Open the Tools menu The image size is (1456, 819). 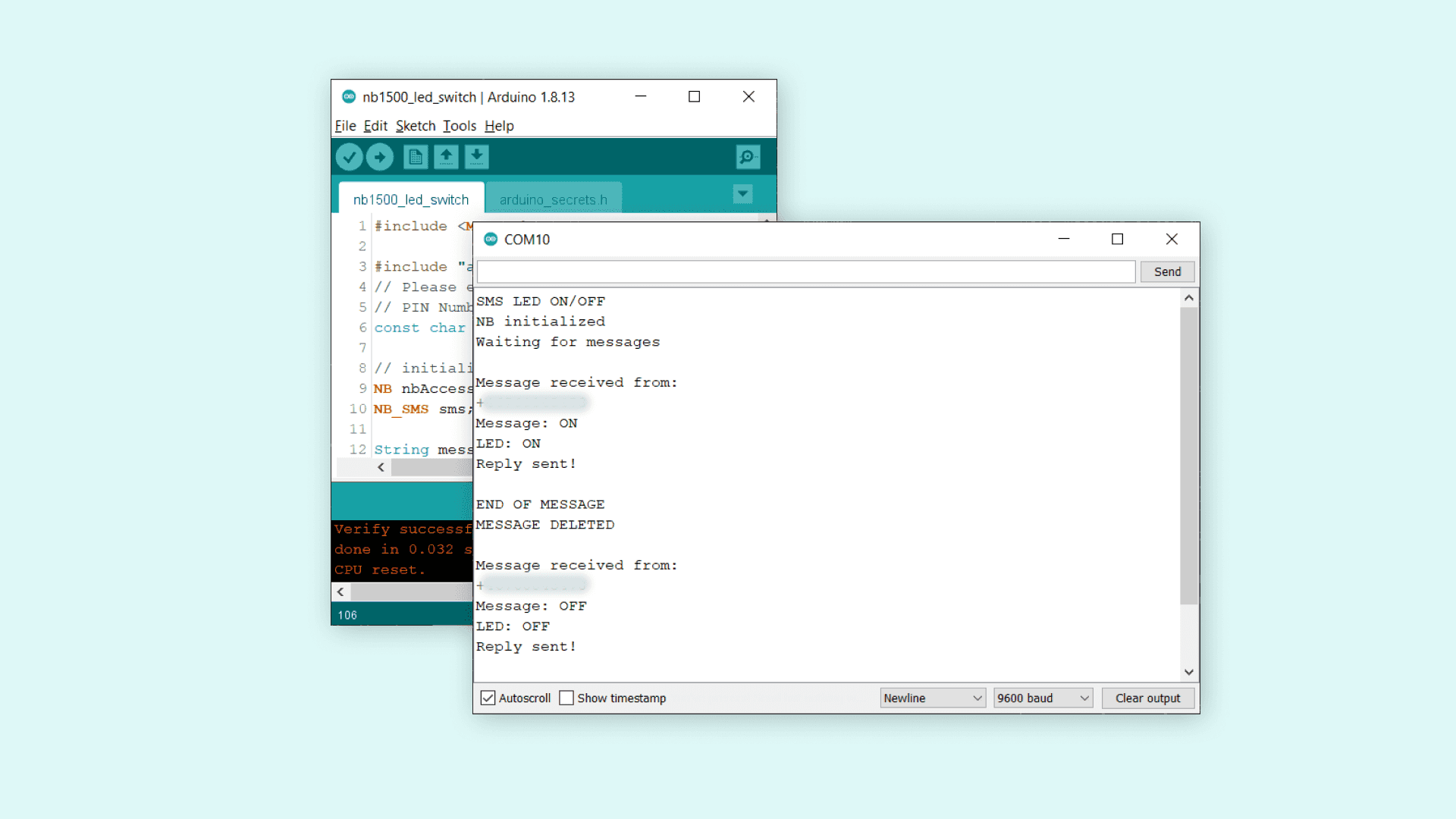point(460,126)
